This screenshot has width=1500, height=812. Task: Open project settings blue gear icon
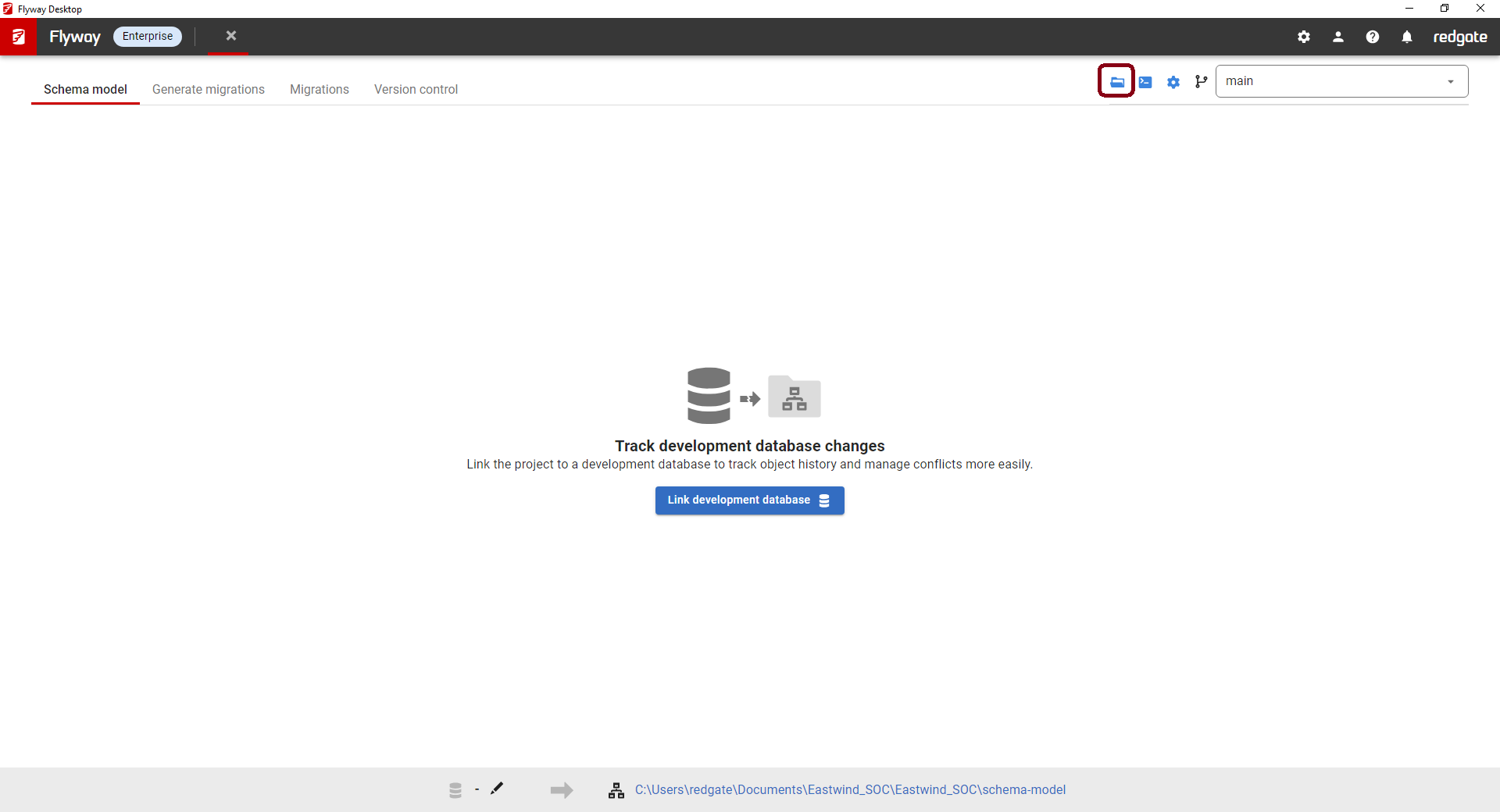pos(1173,82)
